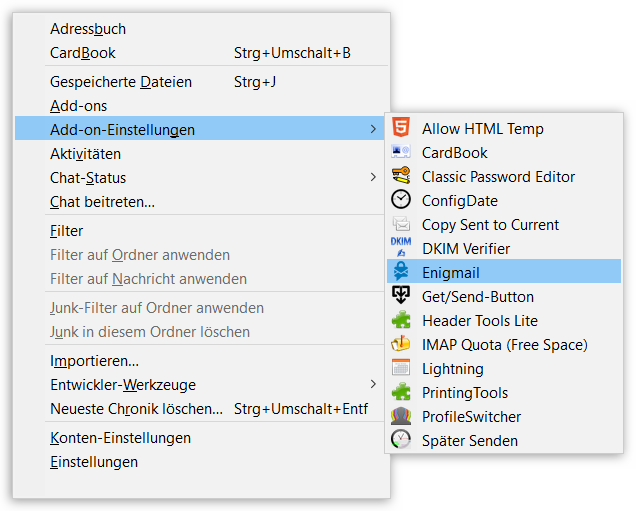Choose Neueste Chronik löschen…
This screenshot has height=511, width=636.
tap(136, 408)
